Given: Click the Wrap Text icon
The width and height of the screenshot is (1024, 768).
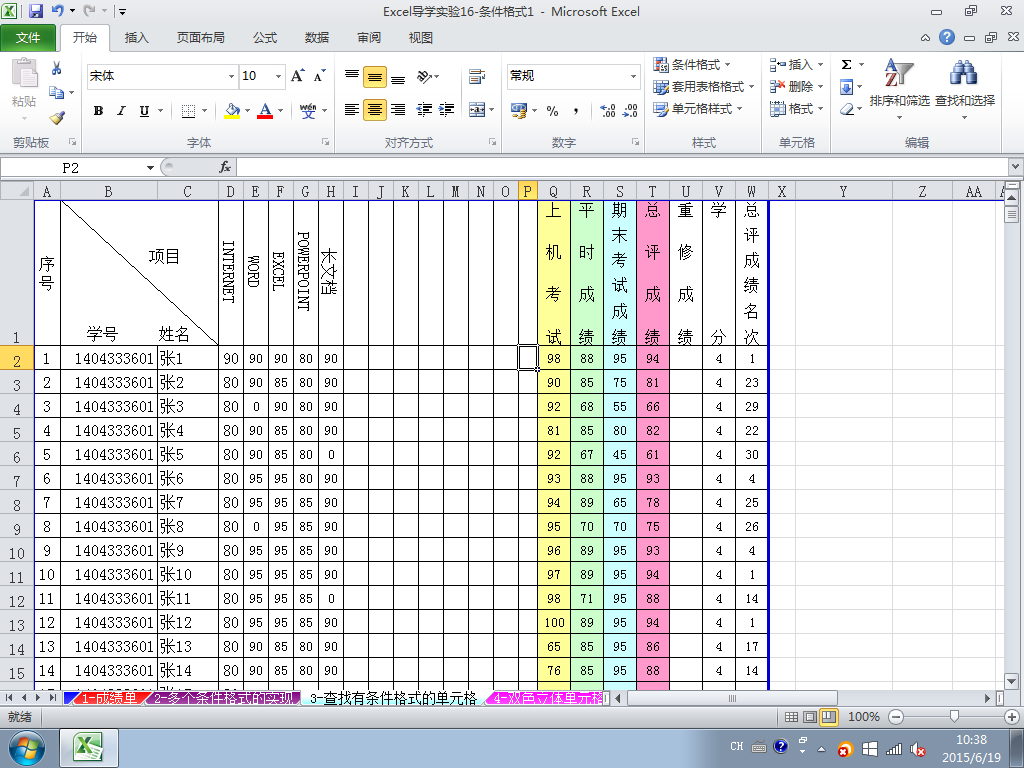Looking at the screenshot, I should pyautogui.click(x=477, y=77).
